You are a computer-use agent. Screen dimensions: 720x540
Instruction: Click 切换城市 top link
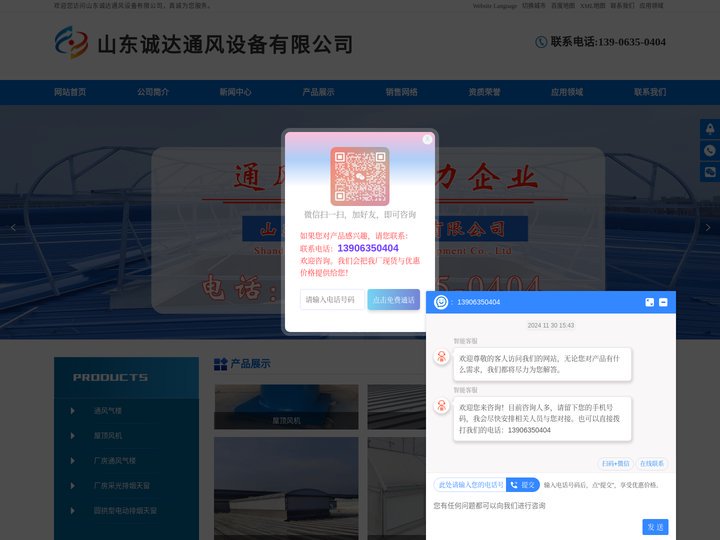coord(534,6)
